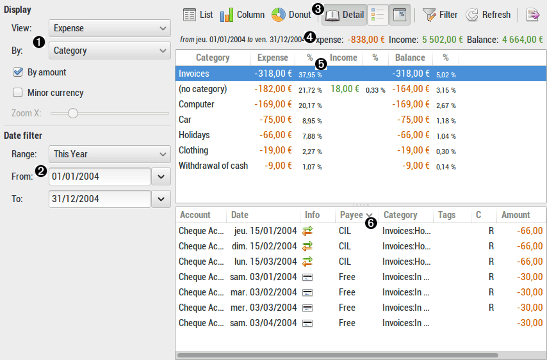
Task: Refresh the report results
Action: tap(488, 15)
